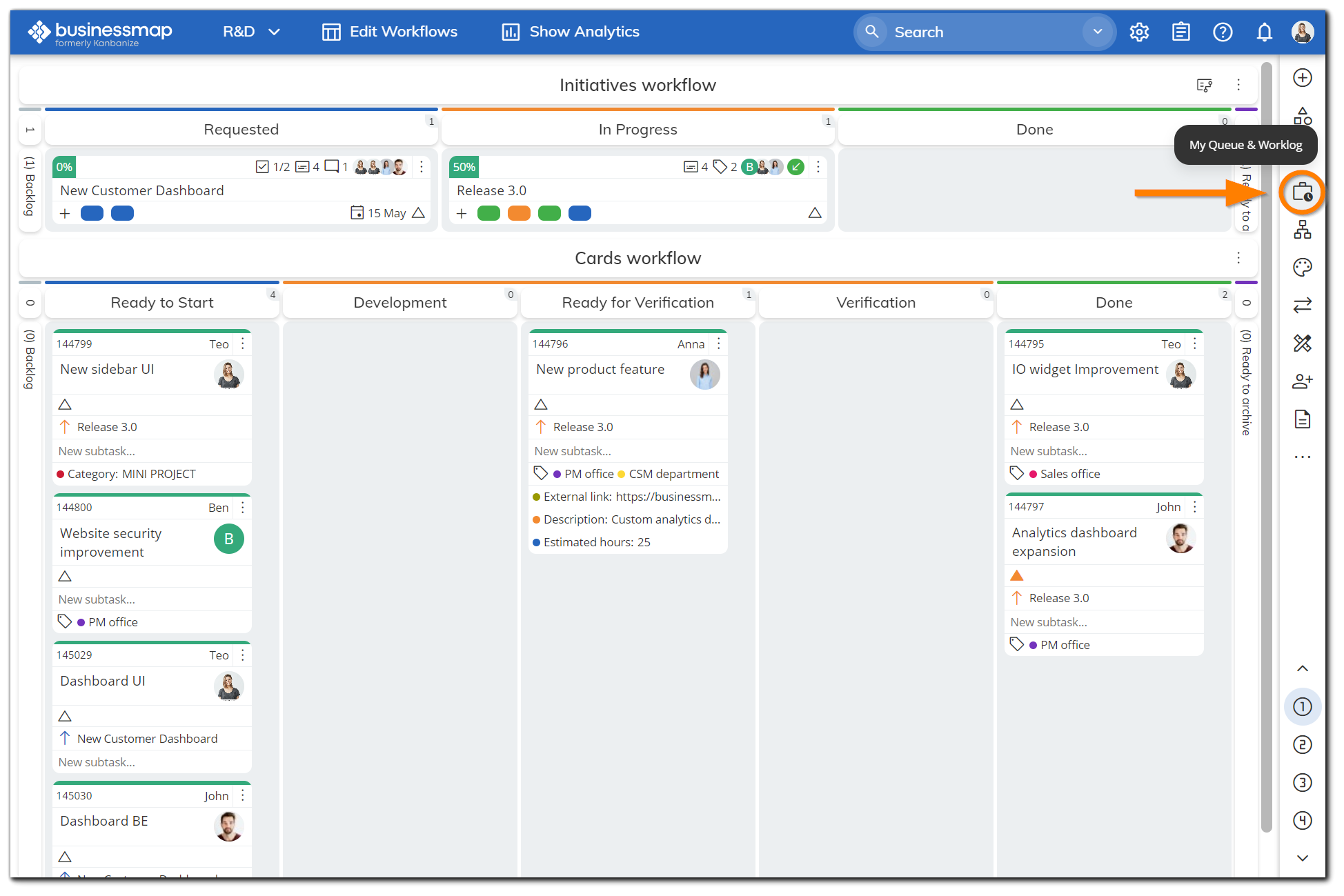This screenshot has height=896, width=1344.
Task: Click the clipboard icon in the top bar
Action: (1180, 32)
